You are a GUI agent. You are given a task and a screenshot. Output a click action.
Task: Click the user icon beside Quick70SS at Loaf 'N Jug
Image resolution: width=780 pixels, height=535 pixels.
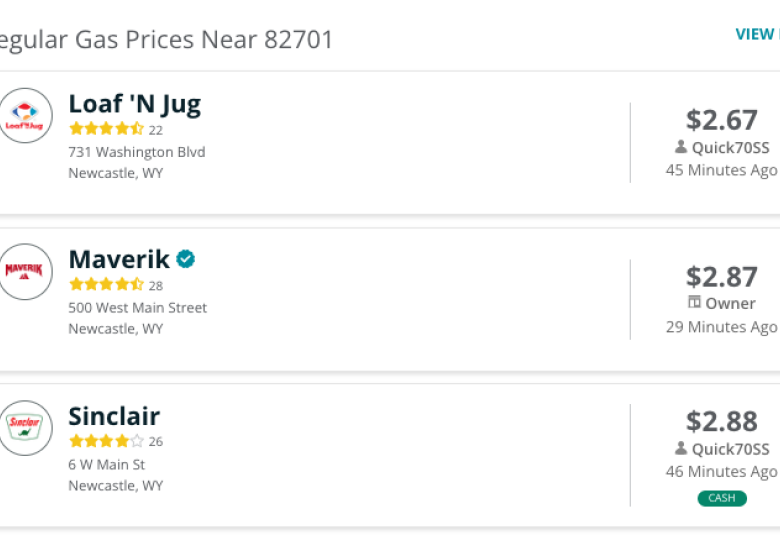(x=681, y=147)
